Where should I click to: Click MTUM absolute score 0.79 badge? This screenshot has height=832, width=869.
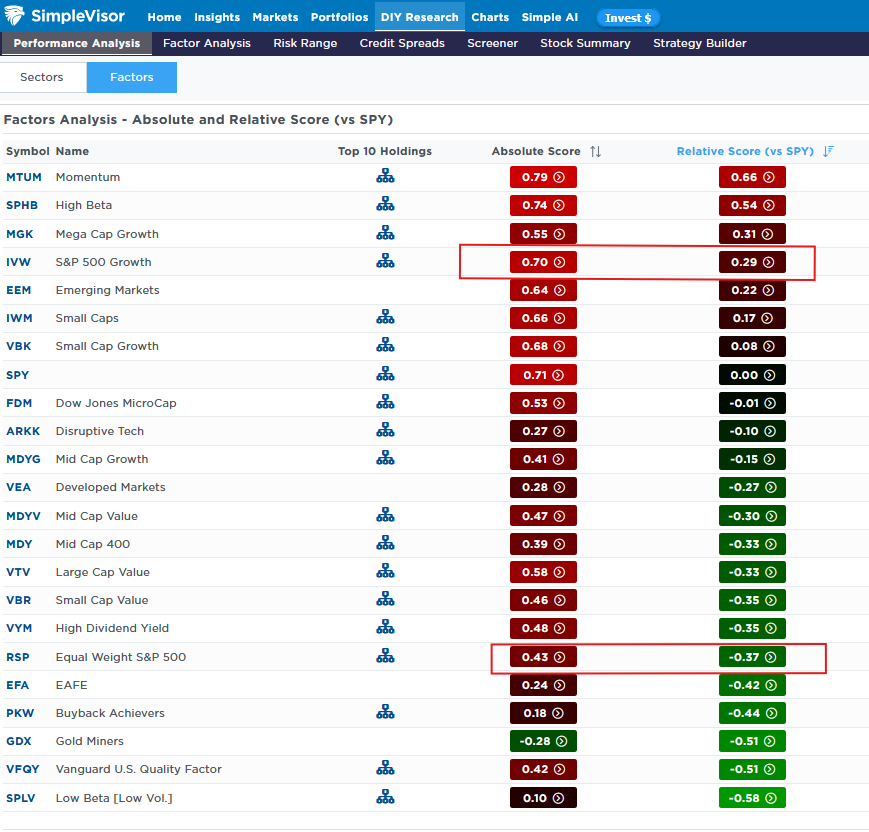point(543,177)
